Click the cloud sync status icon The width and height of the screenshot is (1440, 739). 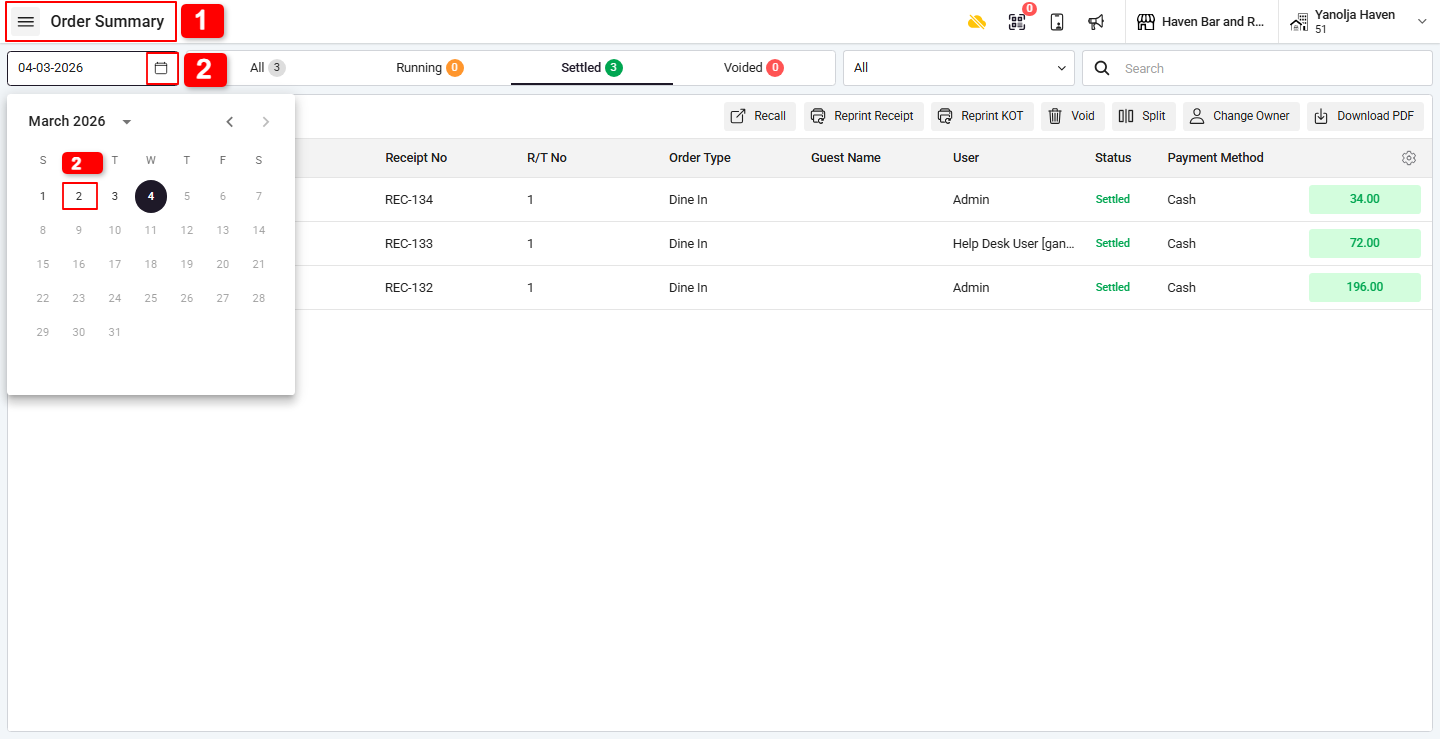point(977,22)
